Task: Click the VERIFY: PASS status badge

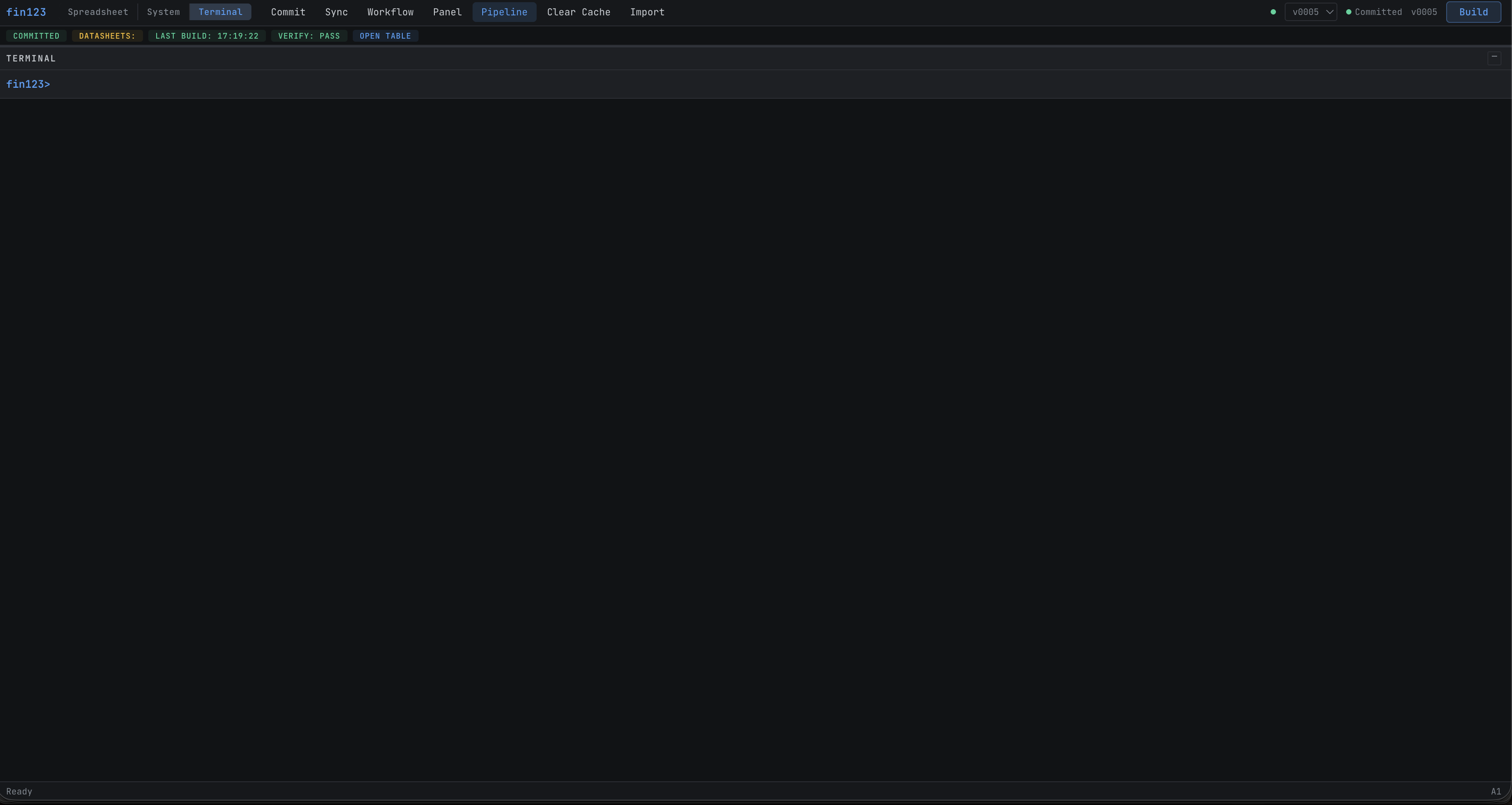Action: [309, 36]
